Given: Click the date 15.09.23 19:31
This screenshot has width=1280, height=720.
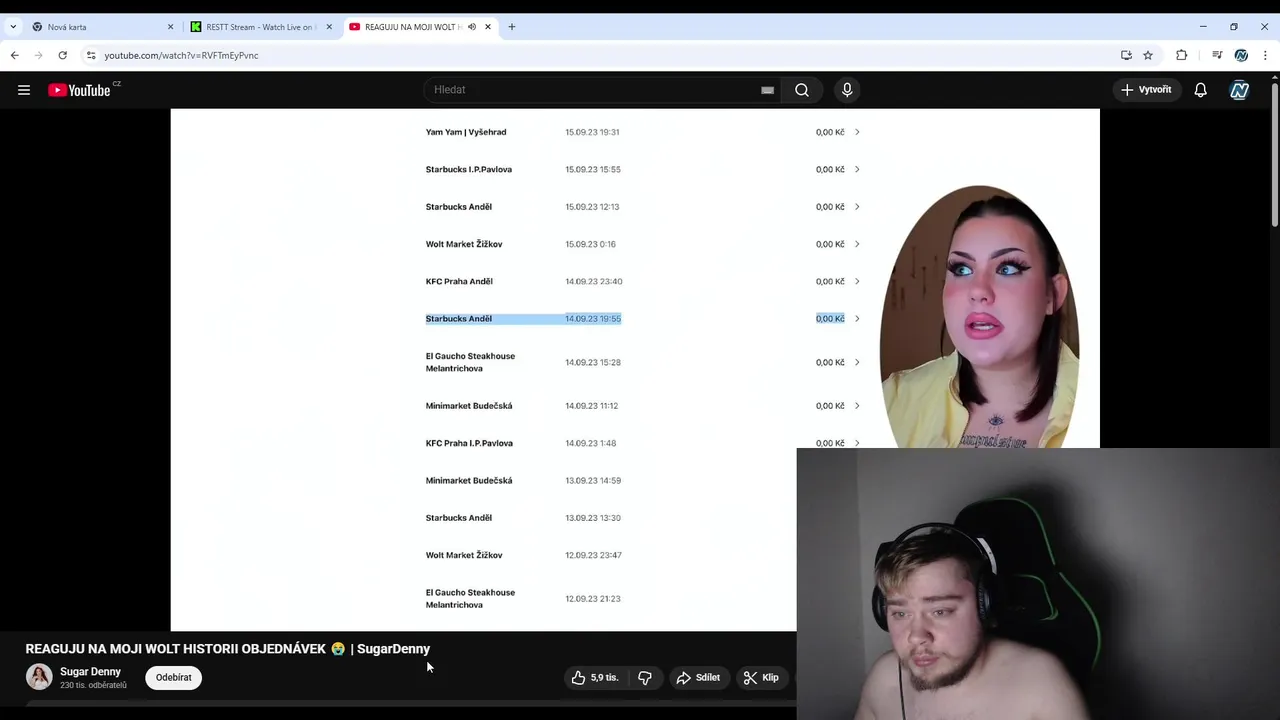Looking at the screenshot, I should click(592, 132).
